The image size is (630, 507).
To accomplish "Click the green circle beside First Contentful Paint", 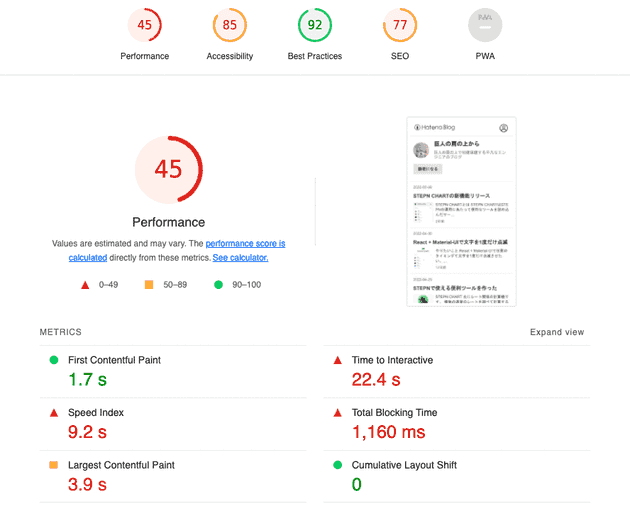I will [53, 360].
